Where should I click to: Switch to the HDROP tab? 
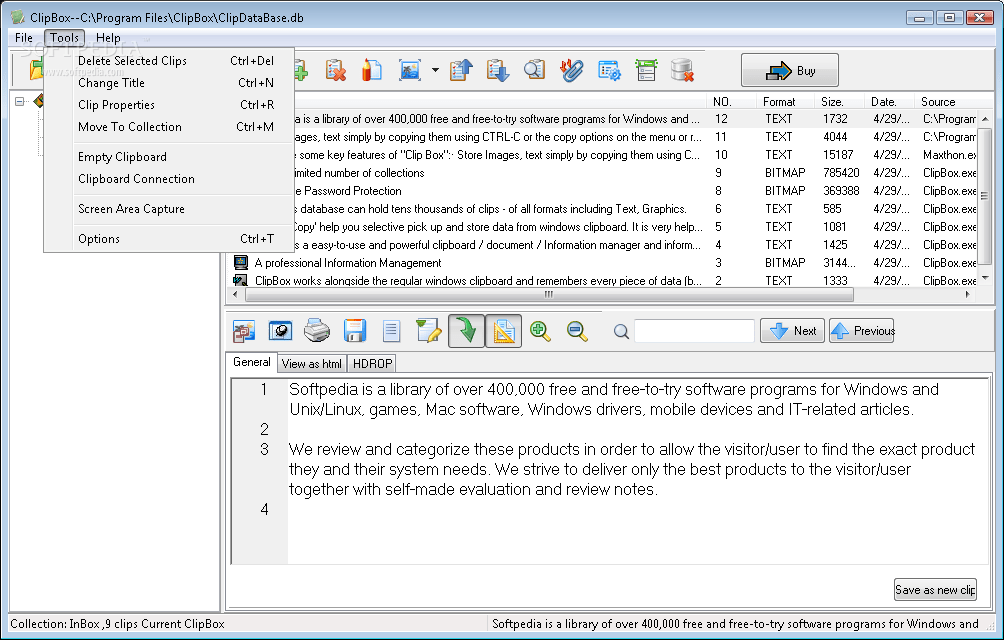[x=372, y=364]
